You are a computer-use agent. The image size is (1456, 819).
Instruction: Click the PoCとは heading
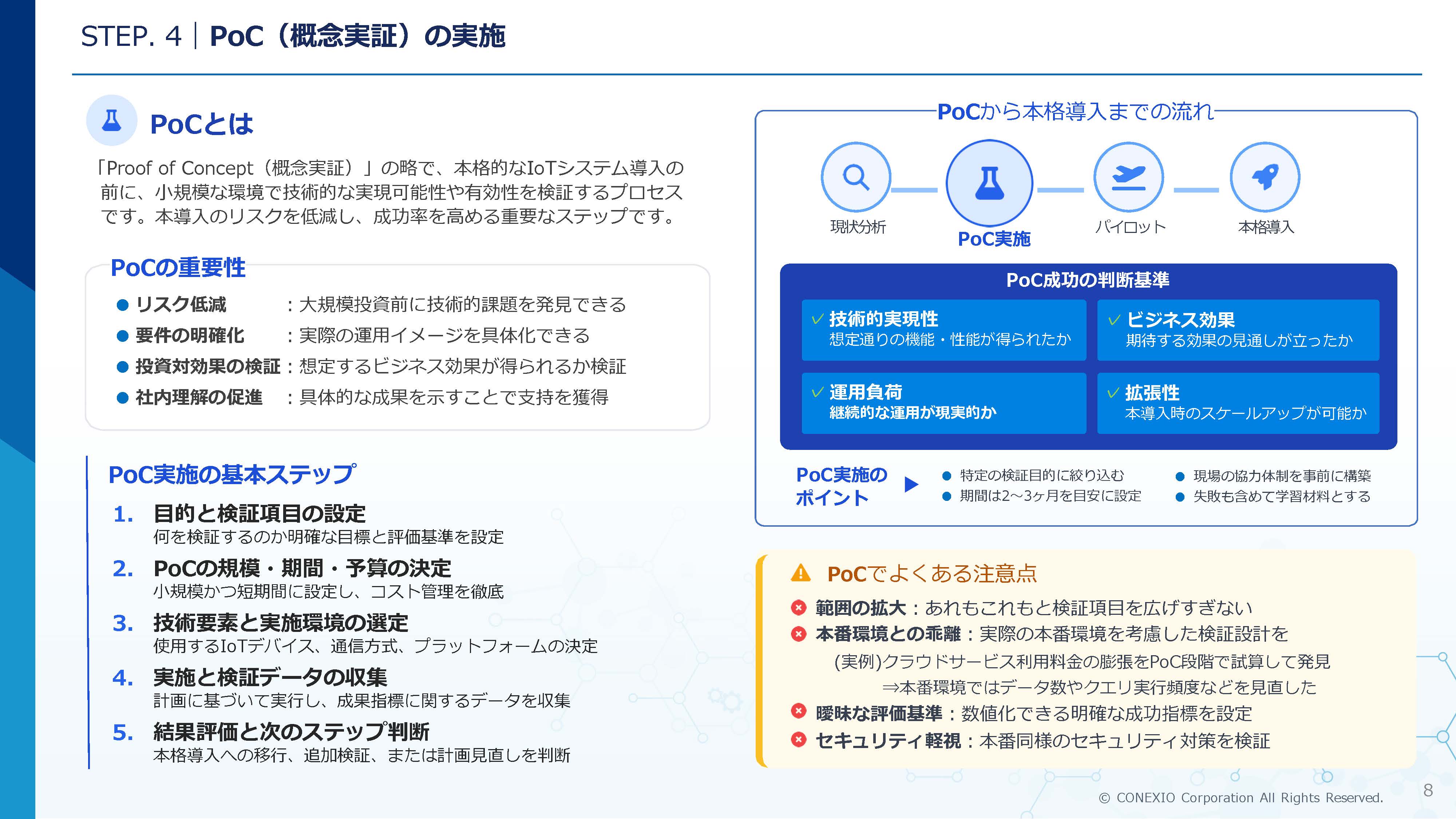(201, 124)
